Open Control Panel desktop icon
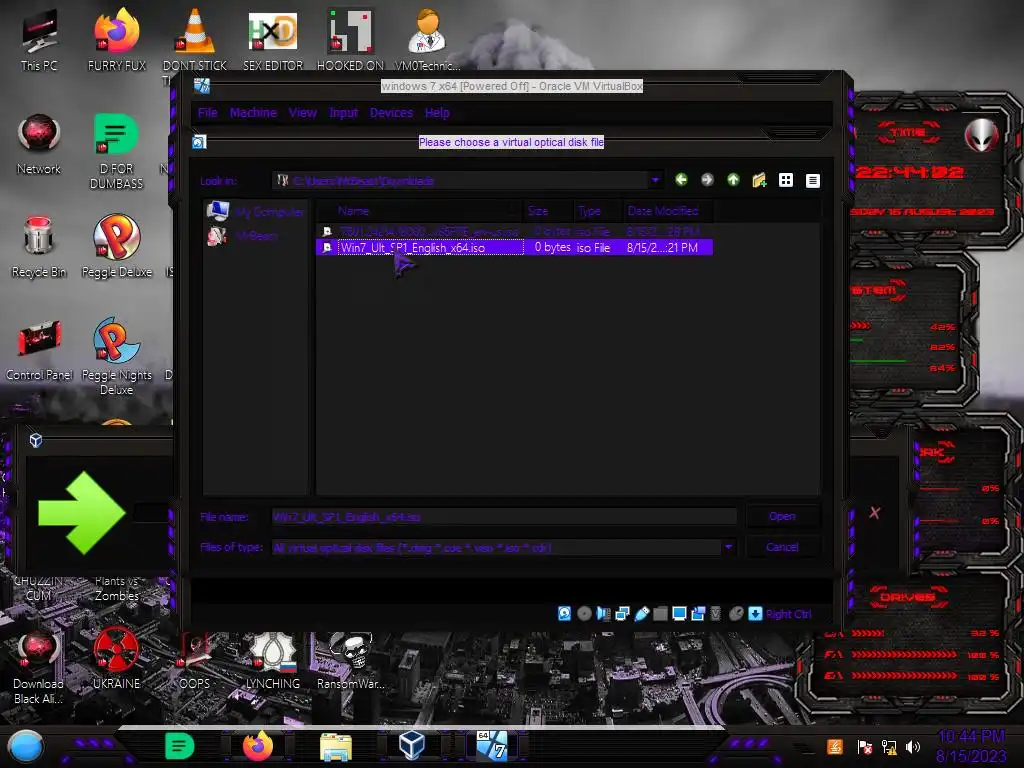Screen dimensions: 1024x768 [x=39, y=350]
